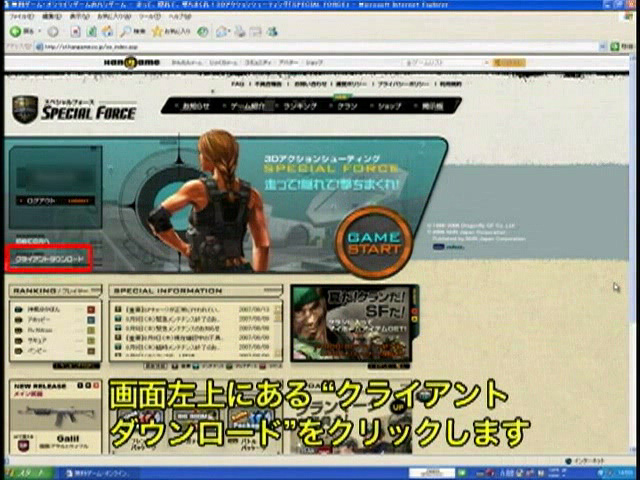Open the Mail envelope toolbar icon
Viewport: 640px width, 480px height.
point(222,31)
